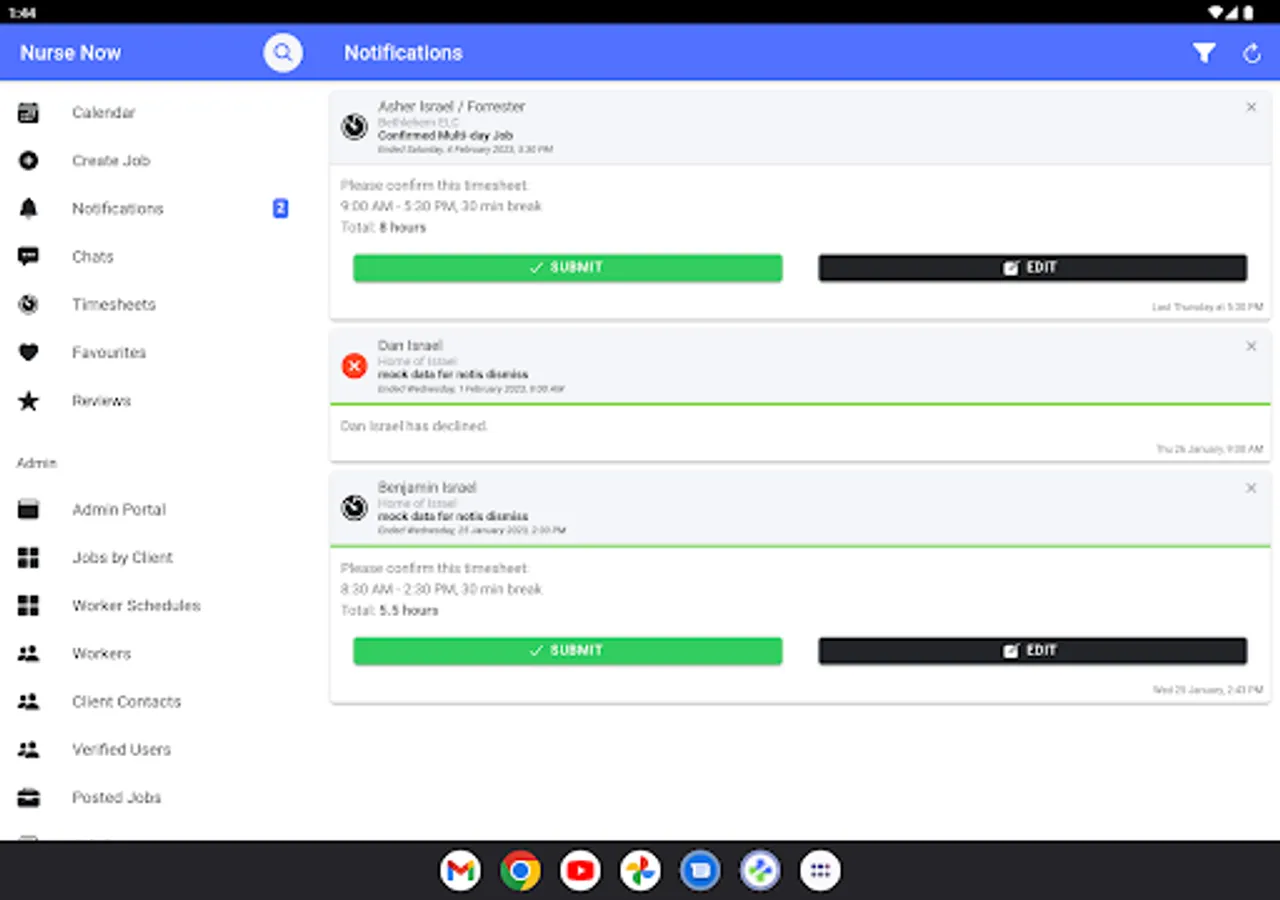This screenshot has height=900, width=1280.
Task: Click the Verified Users people icon
Action: click(28, 750)
